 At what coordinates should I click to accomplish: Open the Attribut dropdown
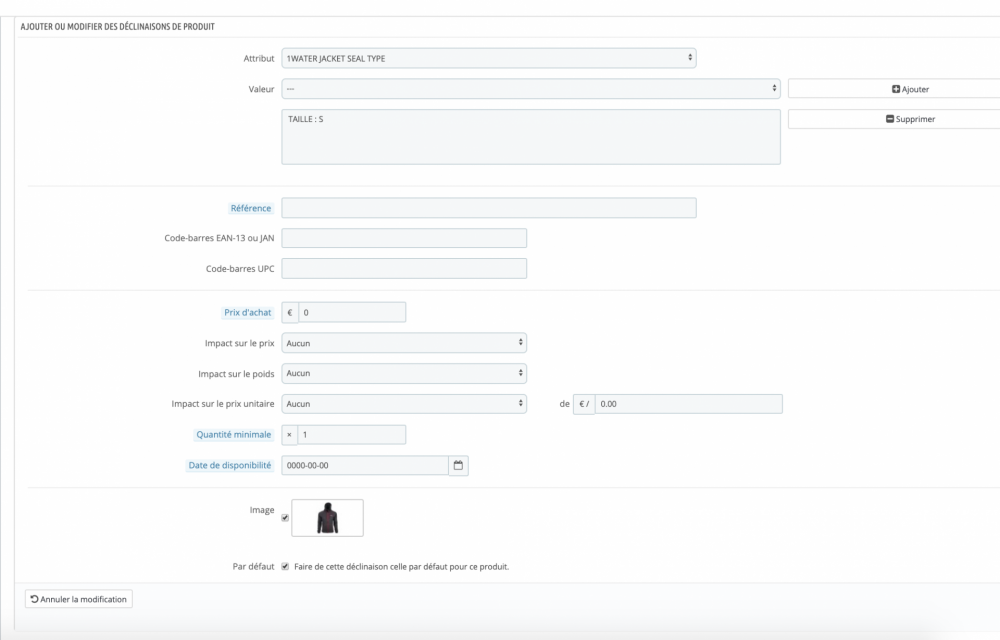[489, 58]
